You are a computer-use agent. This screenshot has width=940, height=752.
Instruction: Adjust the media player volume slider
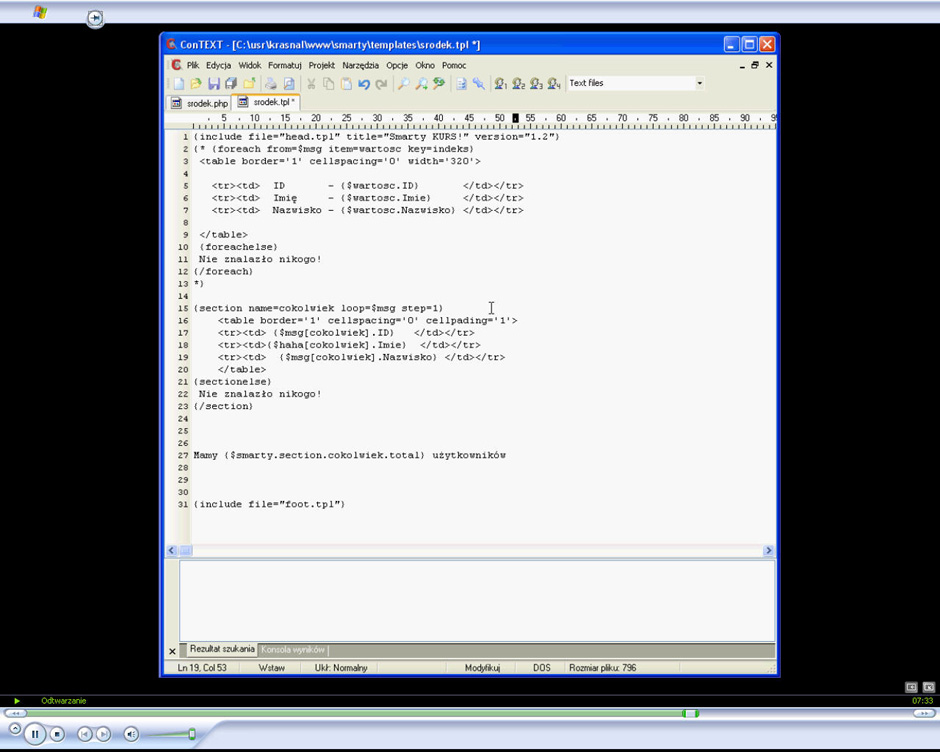point(192,734)
